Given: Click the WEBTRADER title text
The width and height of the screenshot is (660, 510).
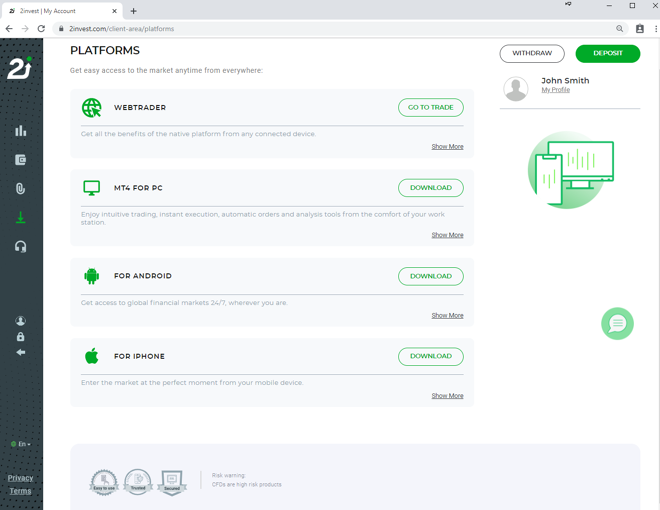Looking at the screenshot, I should (x=140, y=108).
